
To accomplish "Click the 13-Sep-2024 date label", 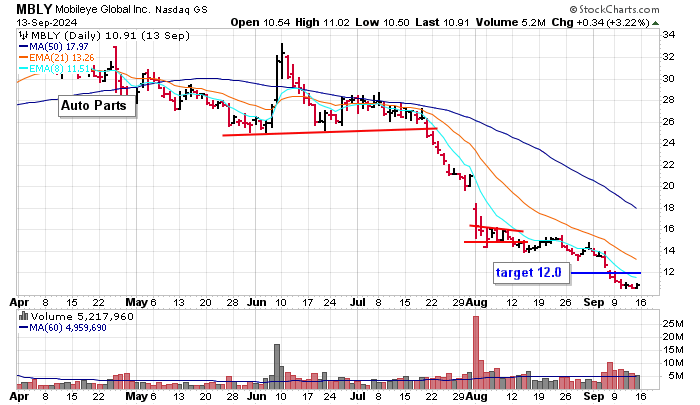I will pos(46,22).
